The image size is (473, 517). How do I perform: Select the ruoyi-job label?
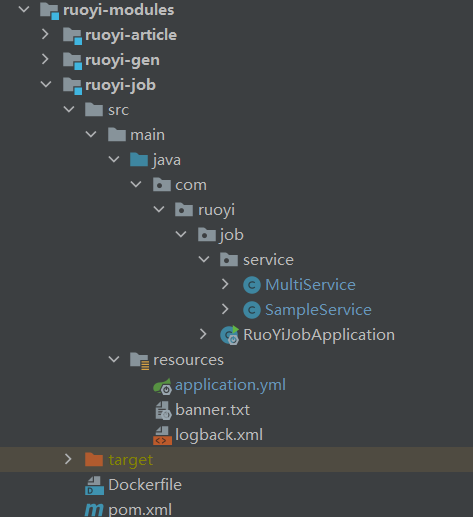click(x=120, y=86)
